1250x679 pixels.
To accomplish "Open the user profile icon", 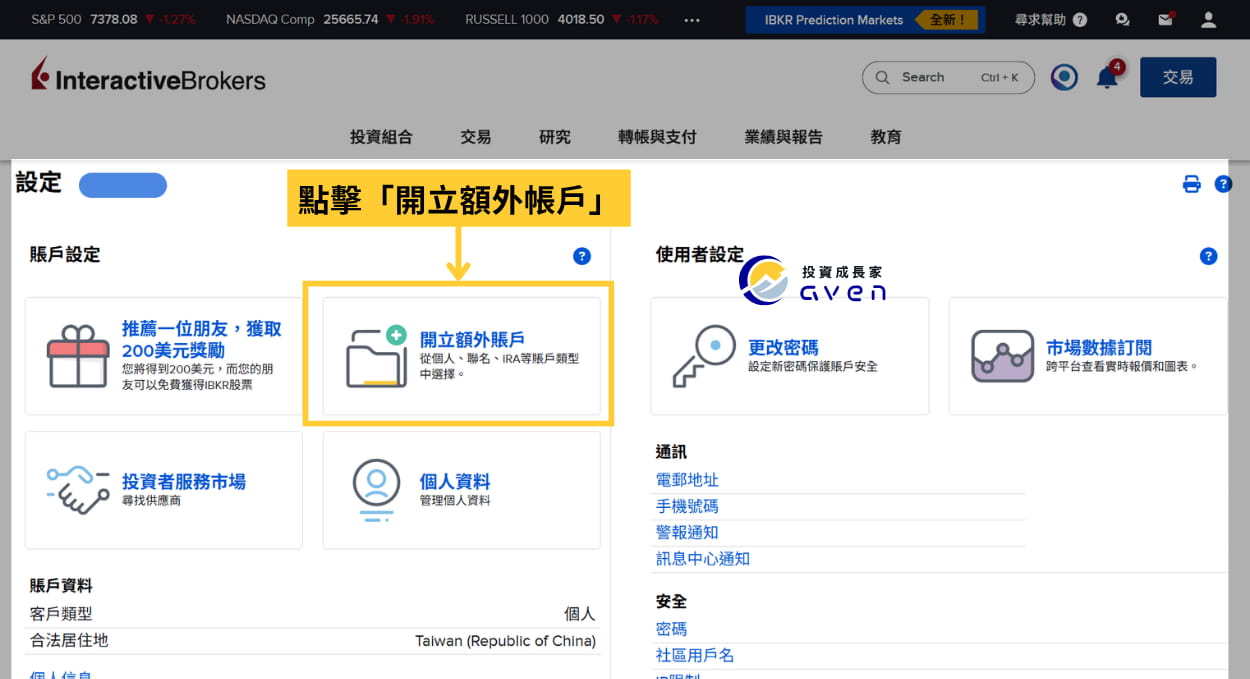I will coord(1209,19).
